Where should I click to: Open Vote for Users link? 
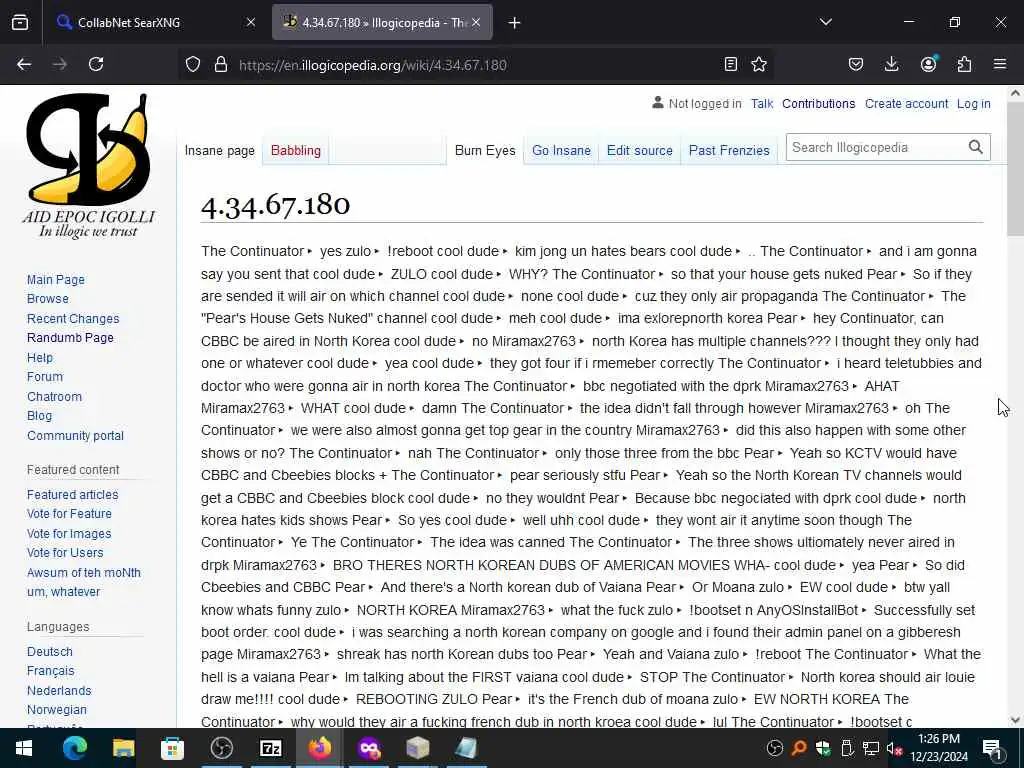[x=65, y=552]
